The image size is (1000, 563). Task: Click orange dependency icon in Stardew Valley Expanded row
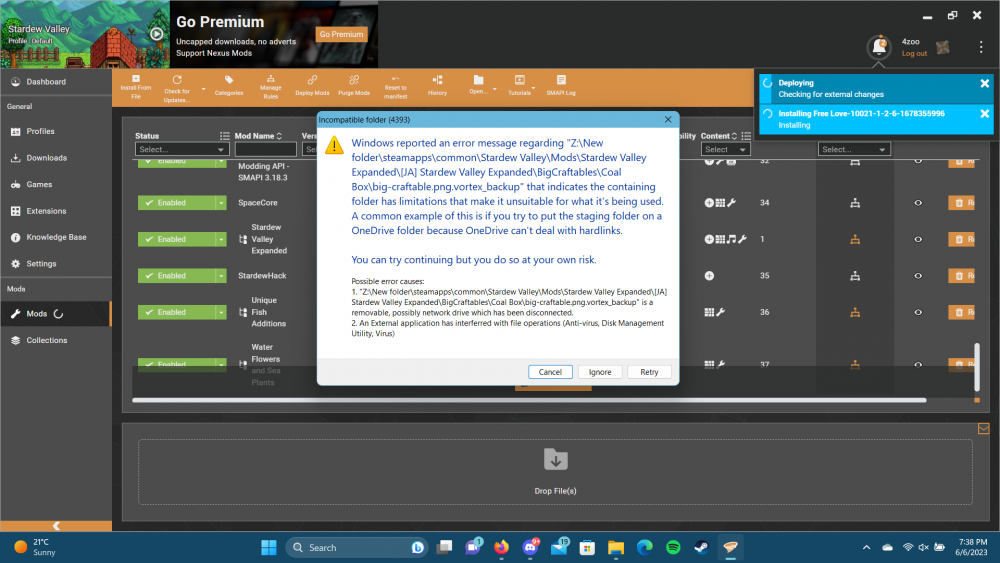[x=855, y=239]
